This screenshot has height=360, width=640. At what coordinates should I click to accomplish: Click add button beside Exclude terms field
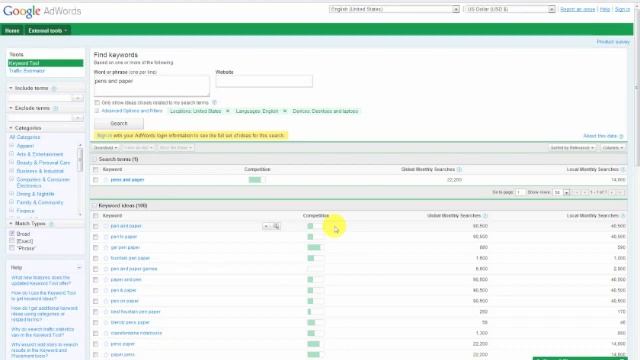pos(78,118)
